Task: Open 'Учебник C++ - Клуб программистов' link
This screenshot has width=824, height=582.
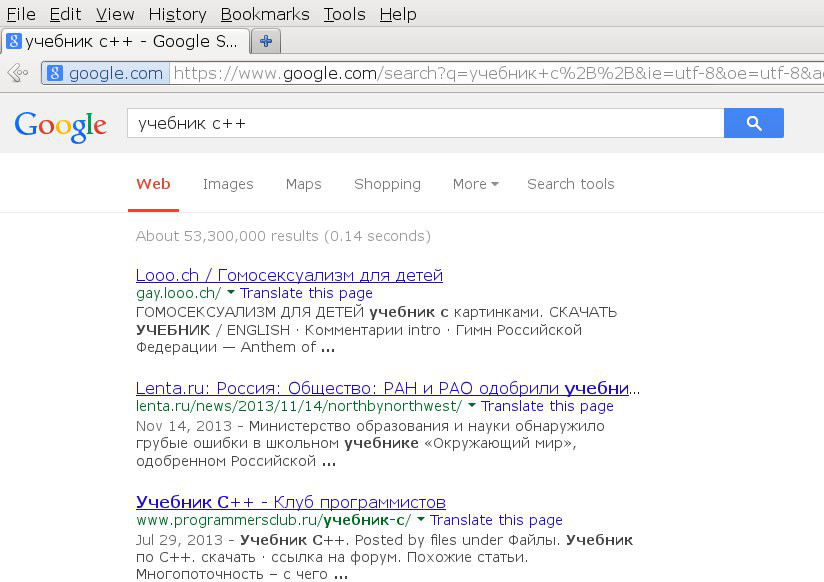Action: click(291, 502)
